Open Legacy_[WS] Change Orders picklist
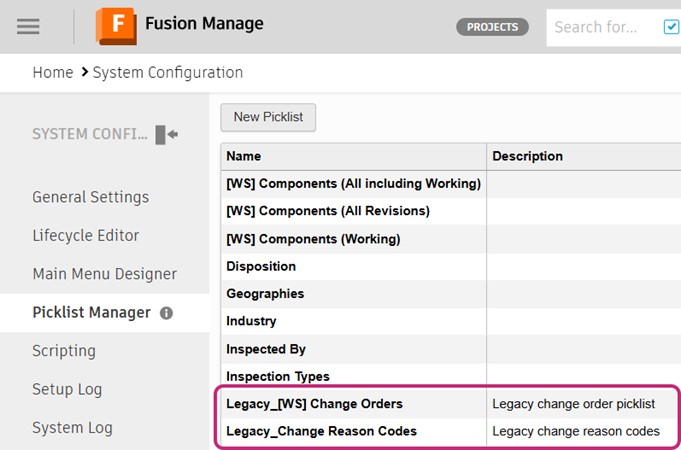 314,404
